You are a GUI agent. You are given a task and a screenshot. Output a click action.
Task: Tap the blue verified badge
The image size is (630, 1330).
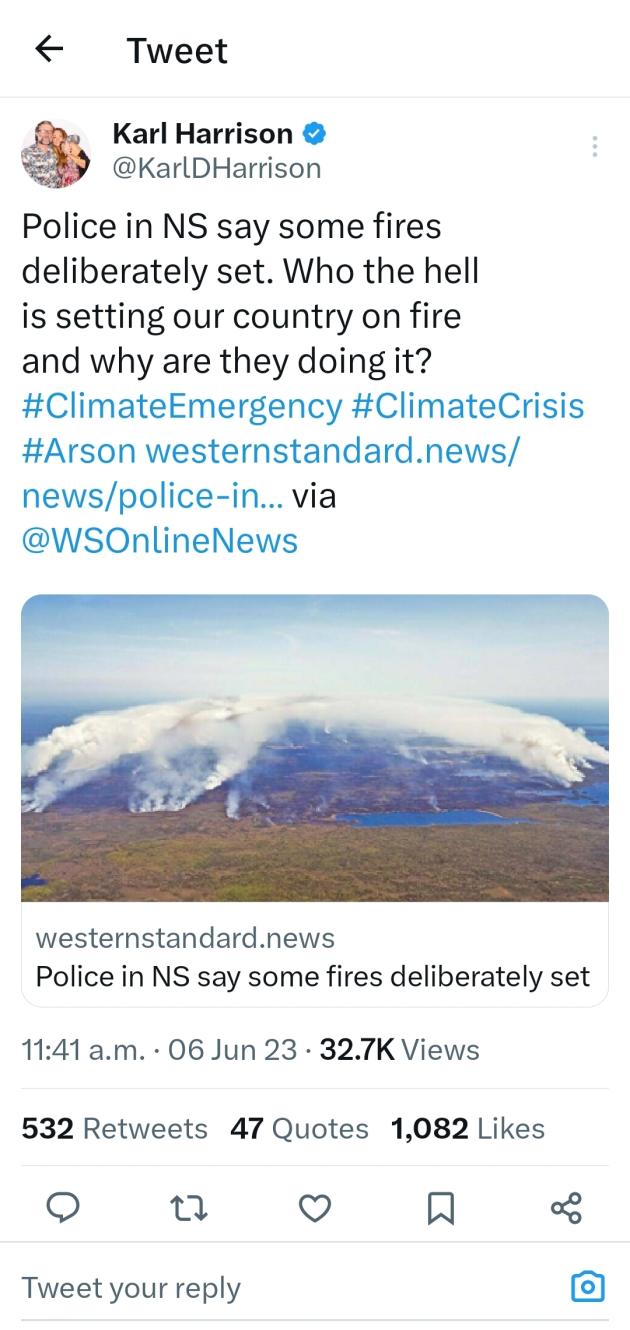coord(314,133)
